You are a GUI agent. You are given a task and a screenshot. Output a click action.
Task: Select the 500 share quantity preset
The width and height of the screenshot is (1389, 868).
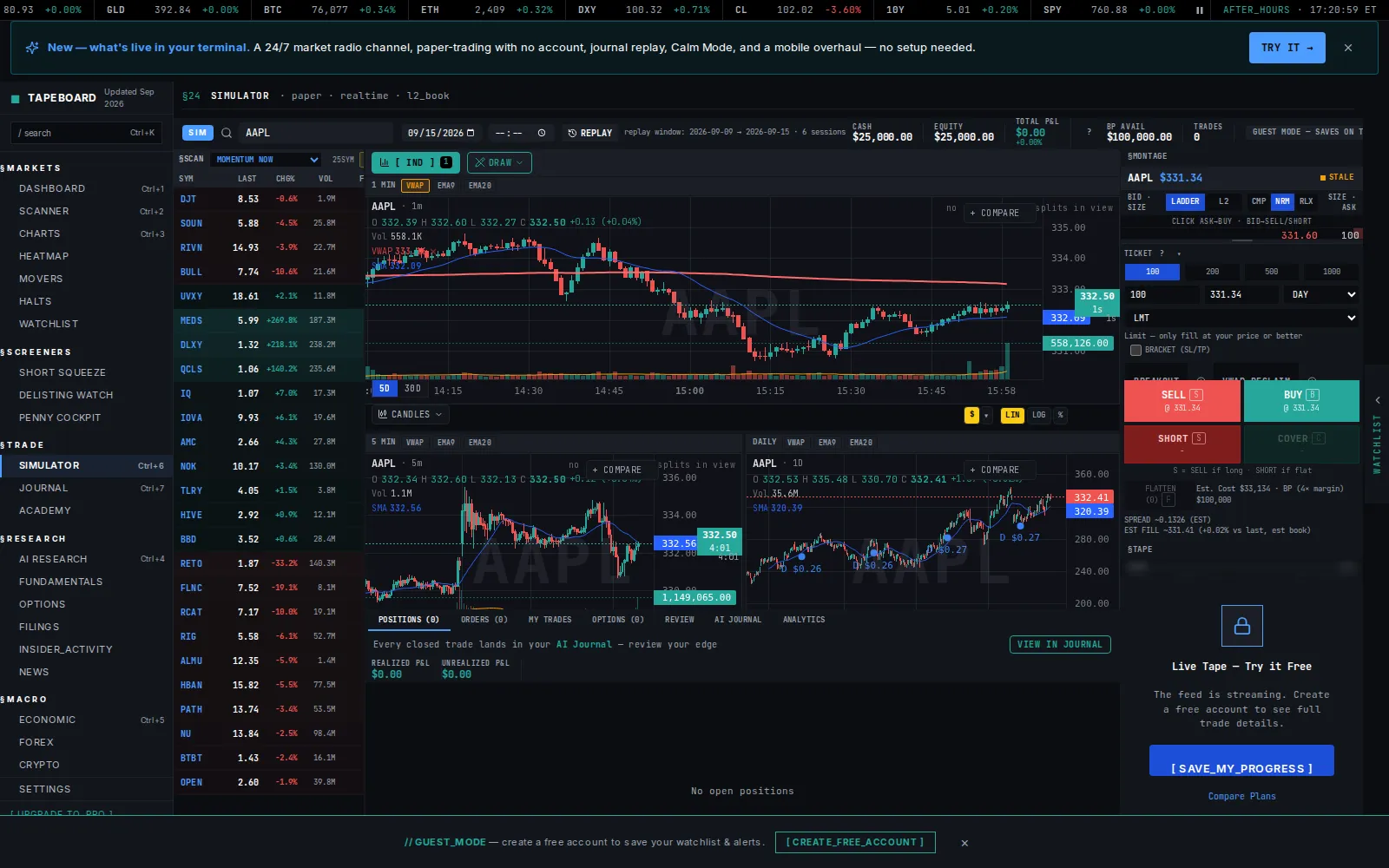tap(1271, 272)
